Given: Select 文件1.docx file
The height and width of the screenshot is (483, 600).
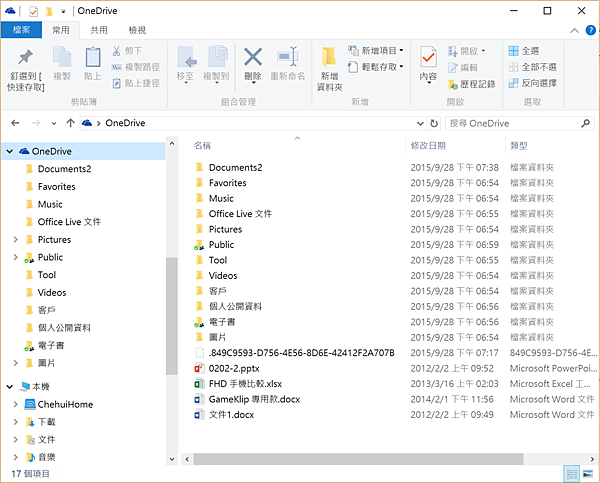Looking at the screenshot, I should pos(231,415).
